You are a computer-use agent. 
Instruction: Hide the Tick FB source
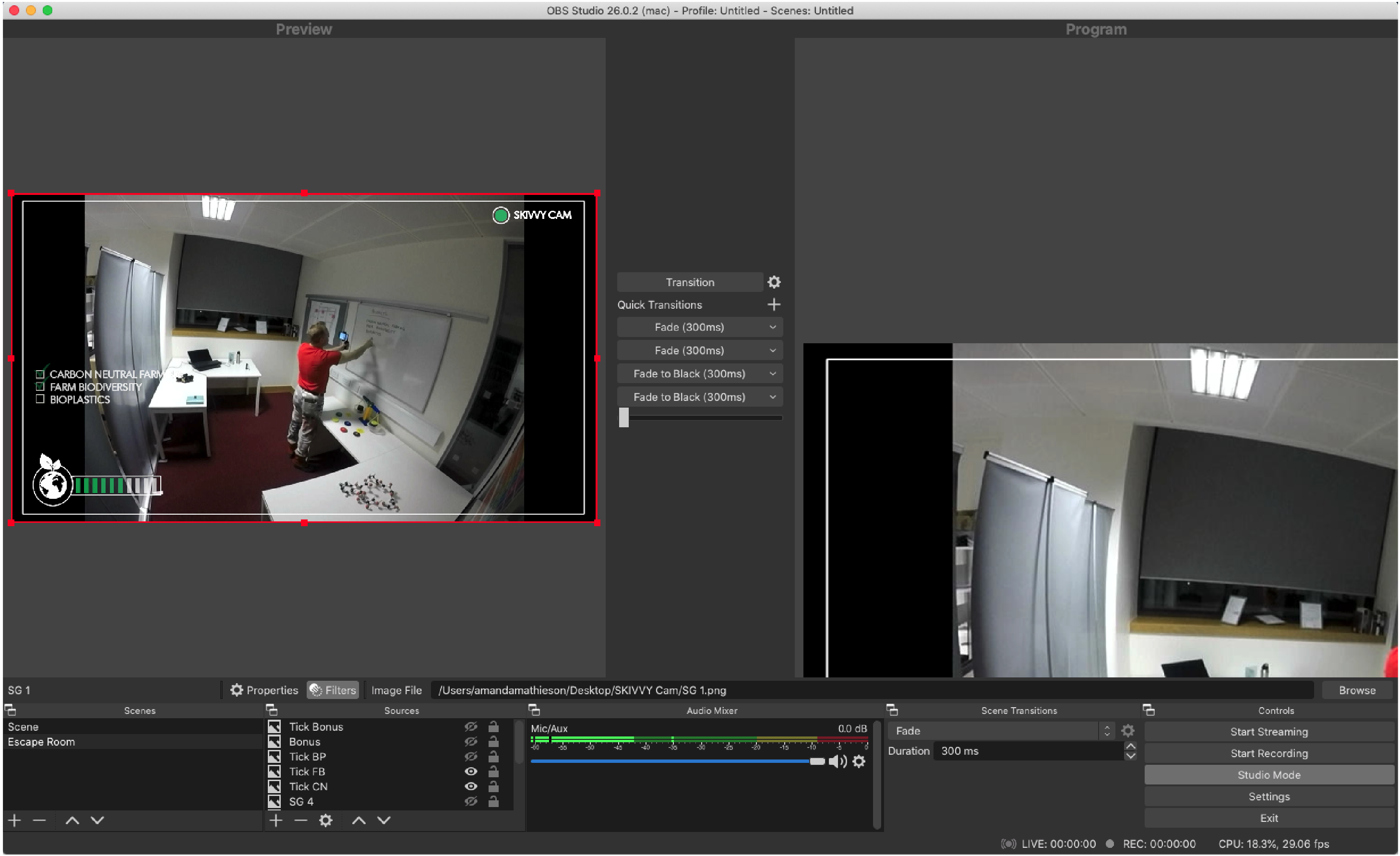[x=471, y=772]
